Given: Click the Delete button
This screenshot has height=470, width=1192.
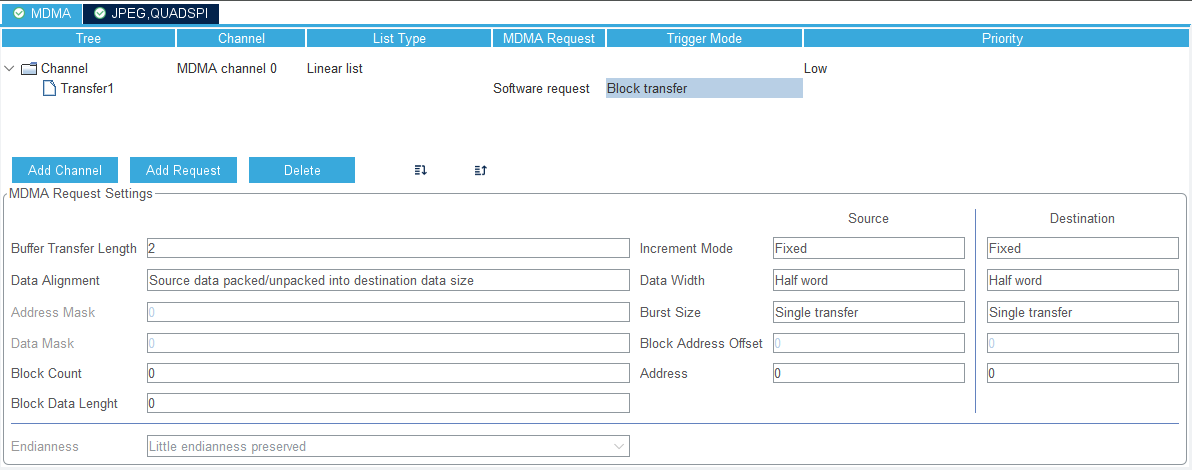Looking at the screenshot, I should (302, 170).
